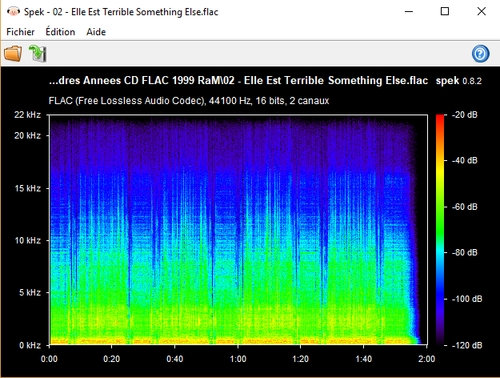Click the -60 dB scale label
The height and width of the screenshot is (378, 500).
pyautogui.click(x=465, y=207)
